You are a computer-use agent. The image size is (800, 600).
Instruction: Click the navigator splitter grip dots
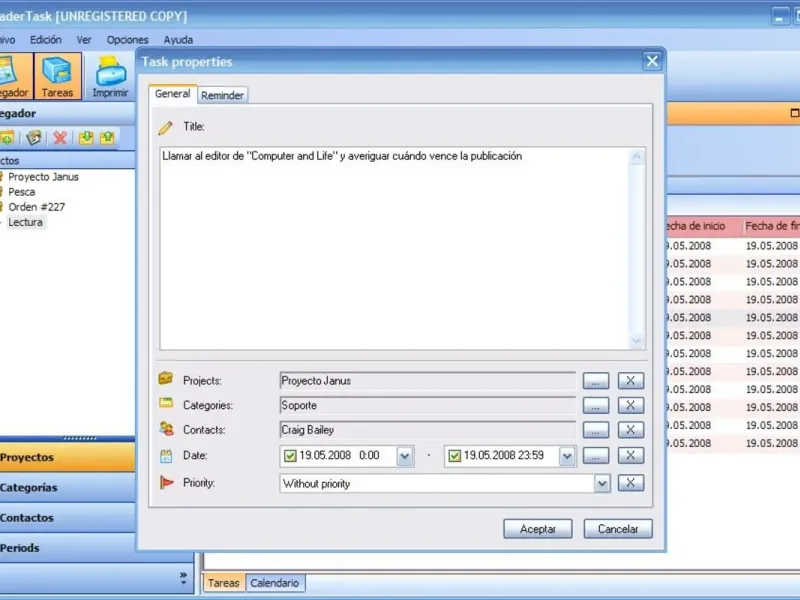[x=80, y=438]
